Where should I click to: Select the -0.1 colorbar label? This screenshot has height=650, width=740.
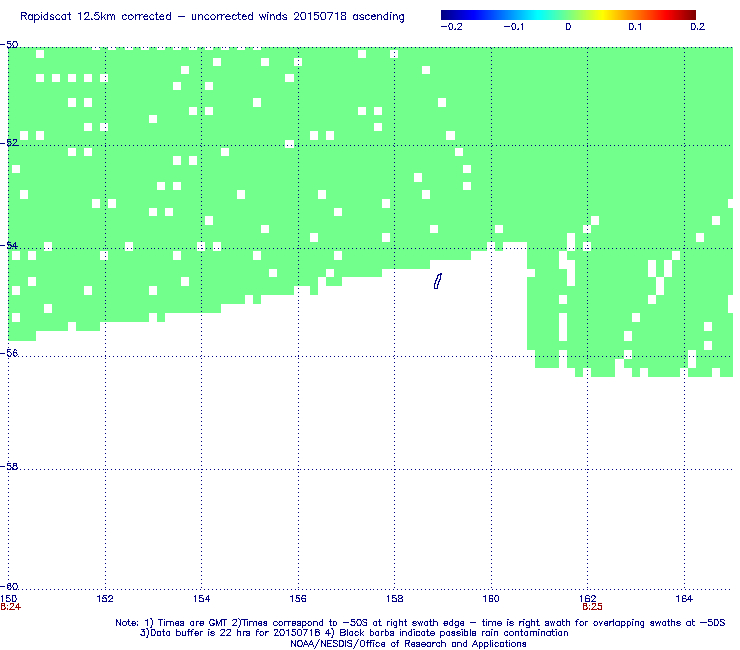click(513, 27)
